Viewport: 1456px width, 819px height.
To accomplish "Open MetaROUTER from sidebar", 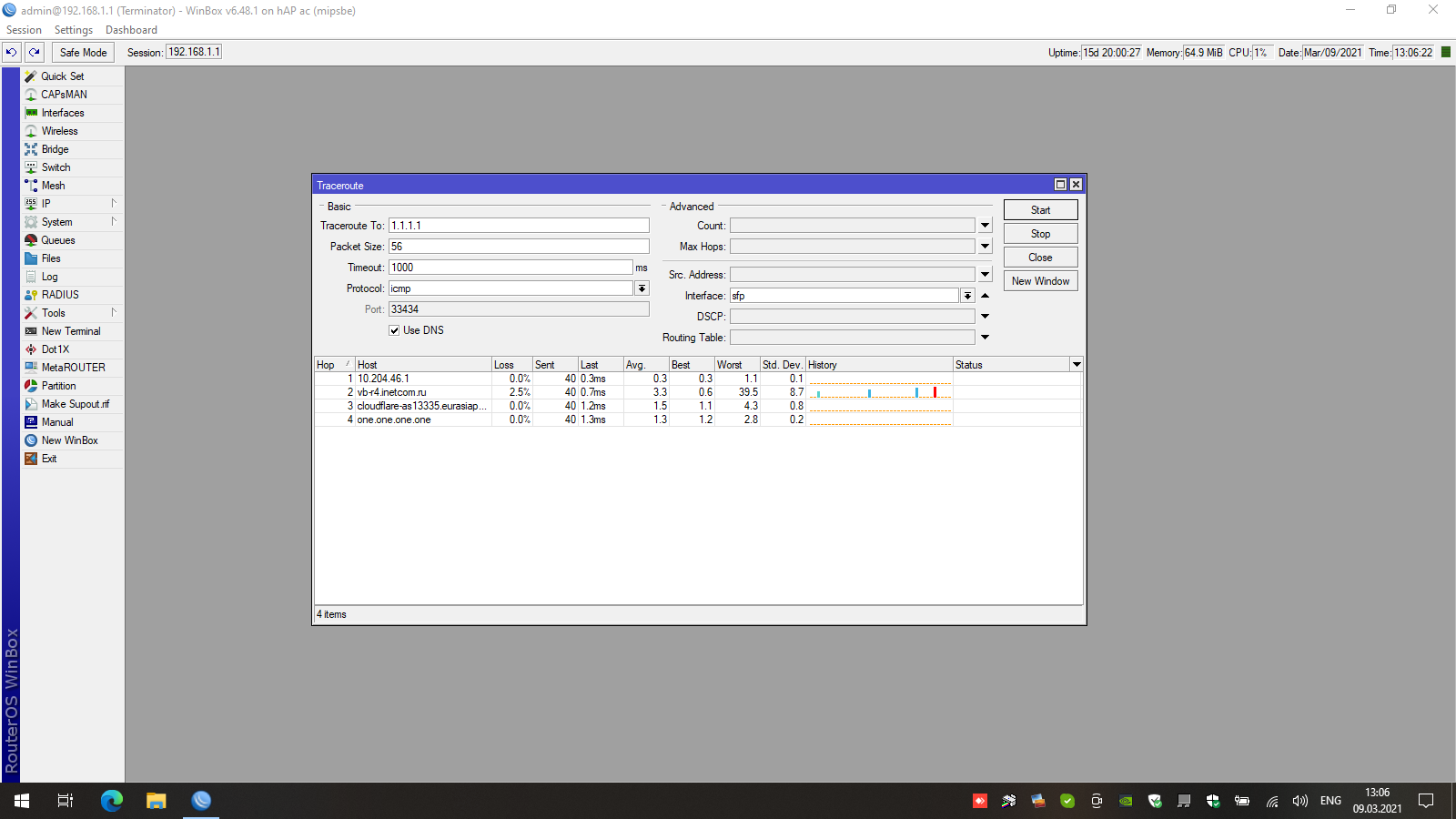I will point(73,368).
